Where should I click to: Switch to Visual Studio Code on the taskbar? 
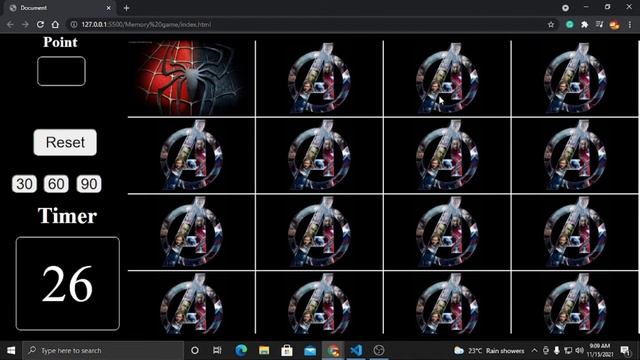click(356, 350)
